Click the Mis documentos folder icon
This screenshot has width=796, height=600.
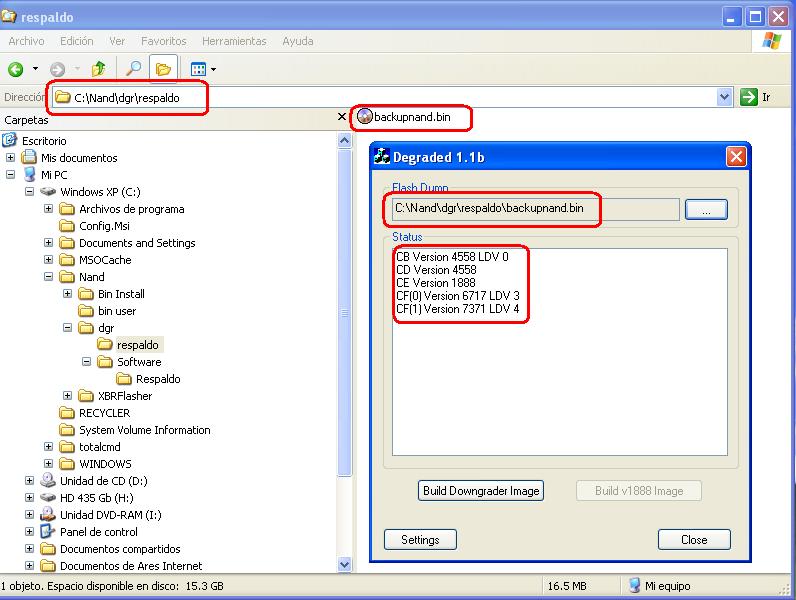pyautogui.click(x=29, y=157)
